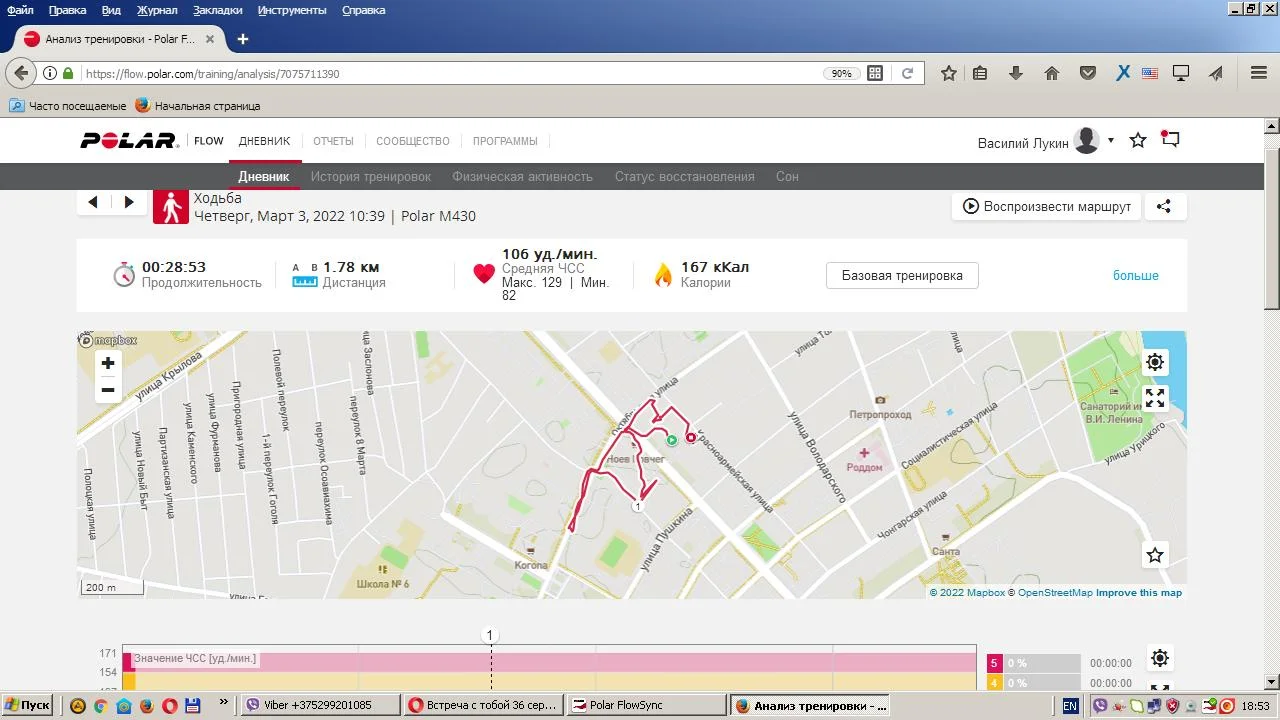Zoom in on the route map

click(108, 363)
